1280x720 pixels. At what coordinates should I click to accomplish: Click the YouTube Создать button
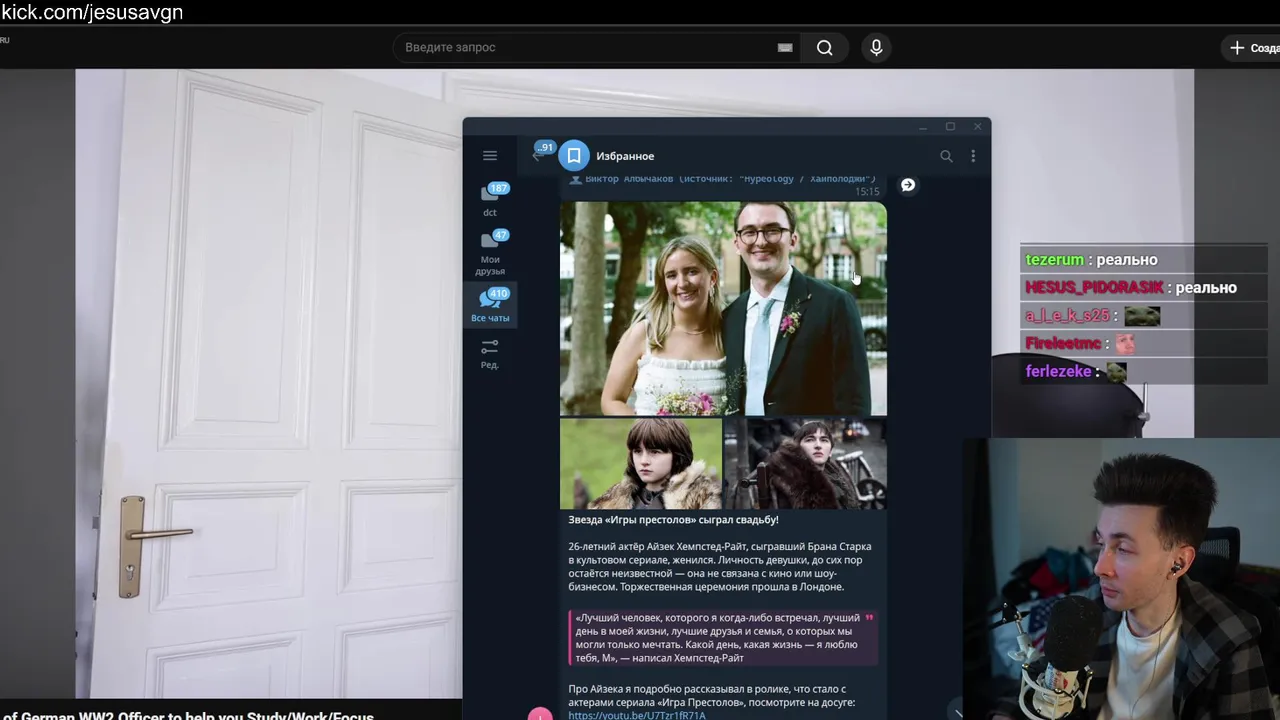pyautogui.click(x=1253, y=47)
